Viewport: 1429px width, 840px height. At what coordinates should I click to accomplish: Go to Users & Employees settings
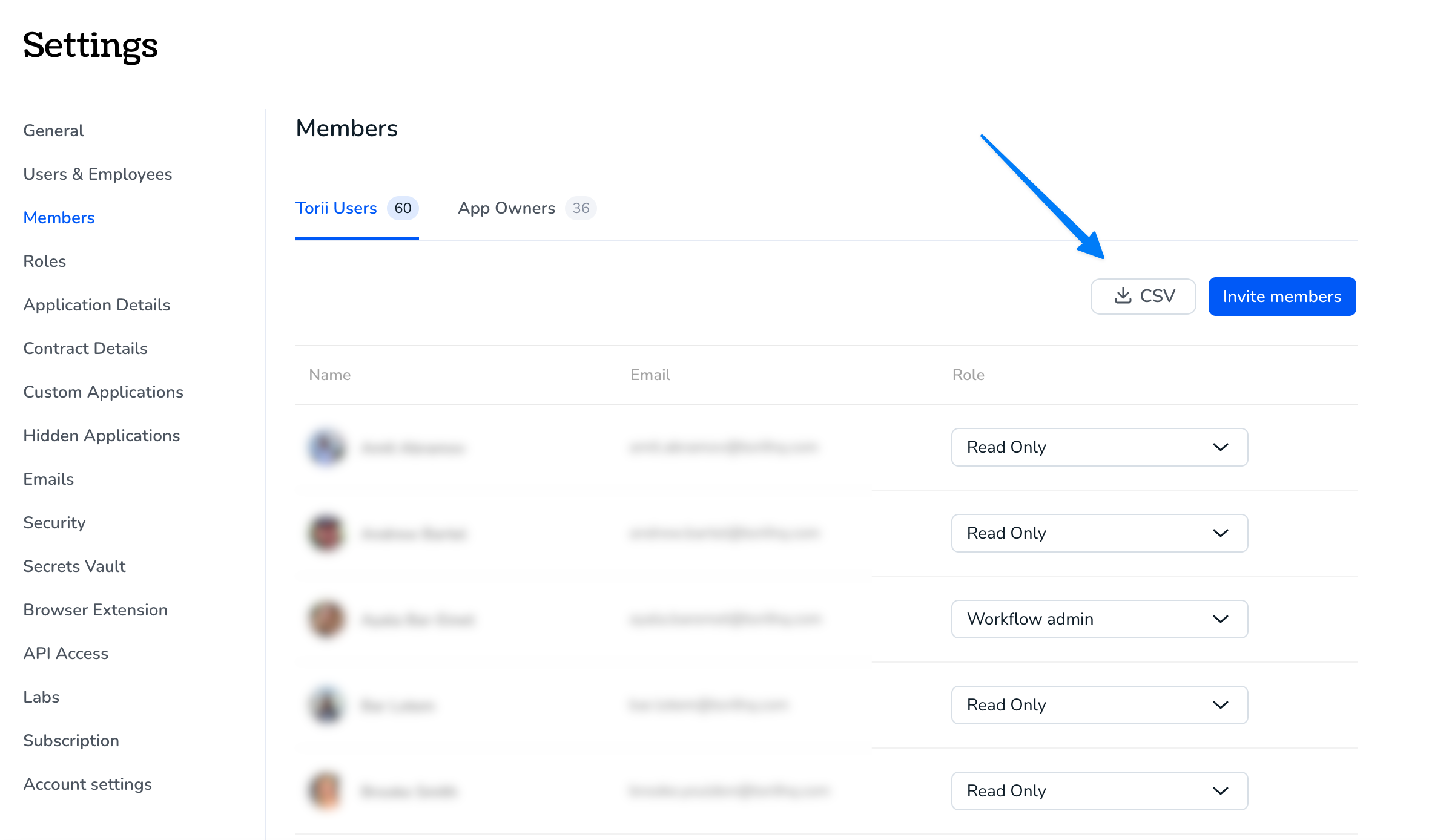coord(97,174)
